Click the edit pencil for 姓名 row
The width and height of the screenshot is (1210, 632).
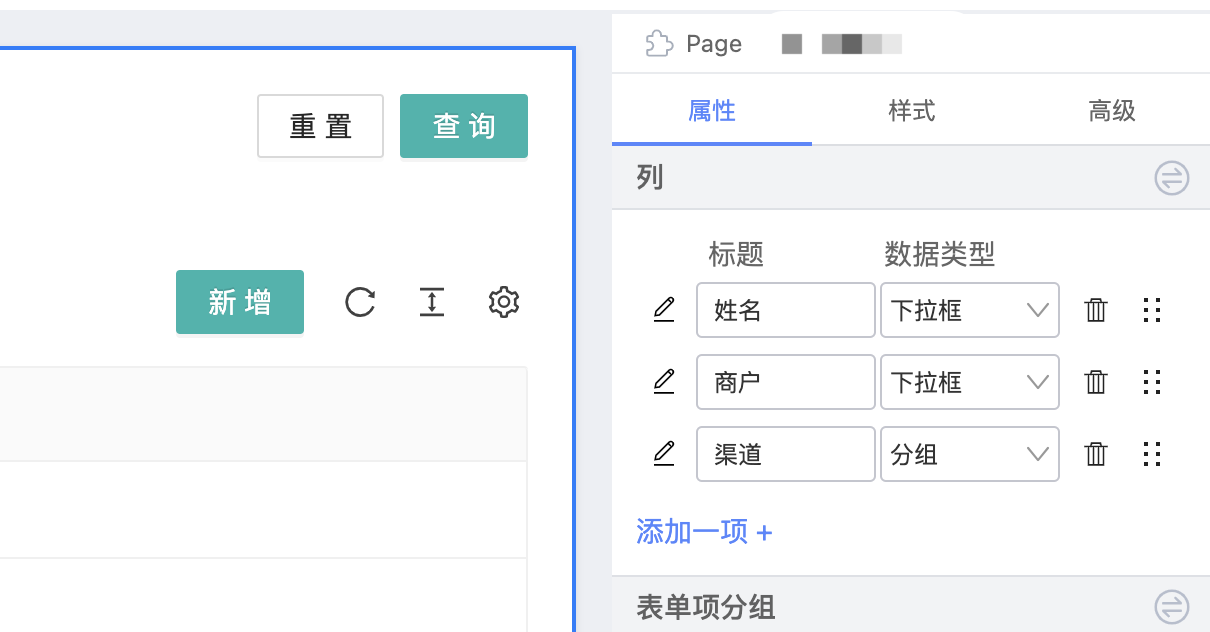coord(663,310)
